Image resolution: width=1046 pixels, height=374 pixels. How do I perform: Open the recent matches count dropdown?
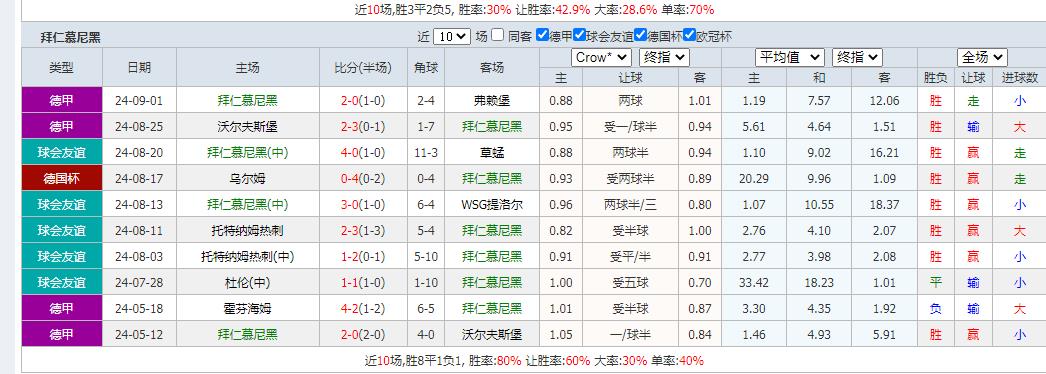point(452,37)
